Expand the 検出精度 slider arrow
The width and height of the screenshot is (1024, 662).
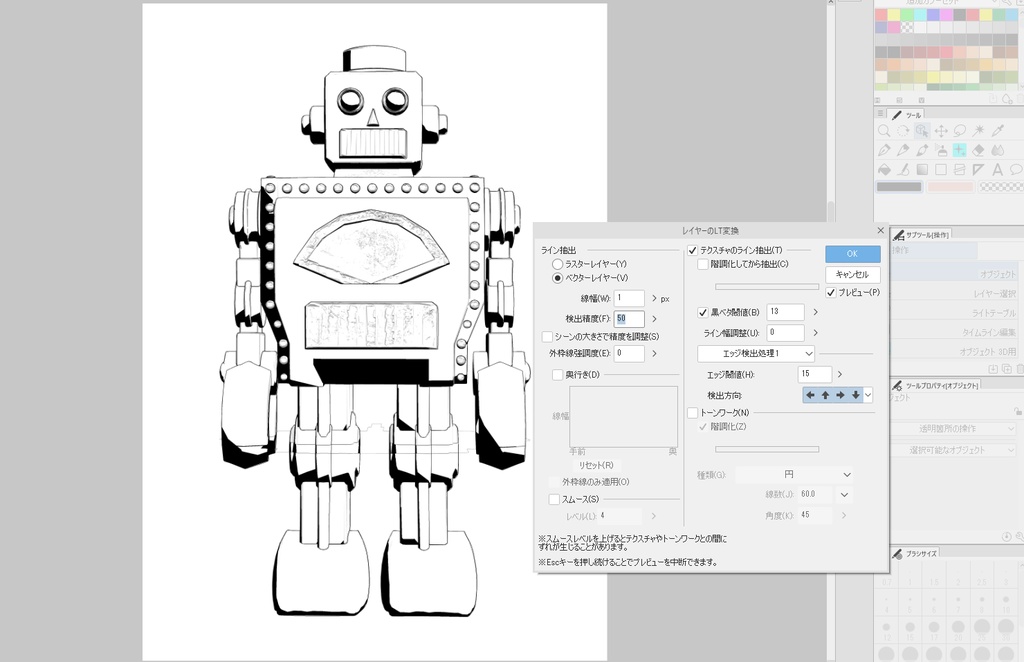point(655,318)
